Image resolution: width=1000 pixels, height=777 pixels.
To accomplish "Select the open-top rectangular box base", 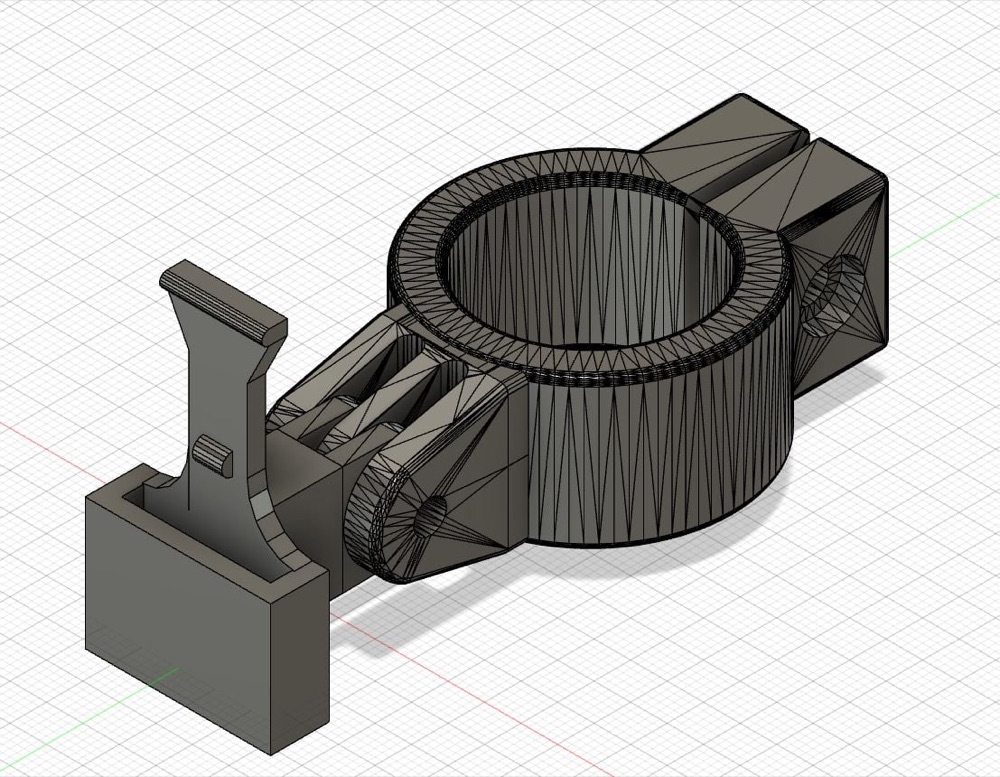I will tap(207, 609).
